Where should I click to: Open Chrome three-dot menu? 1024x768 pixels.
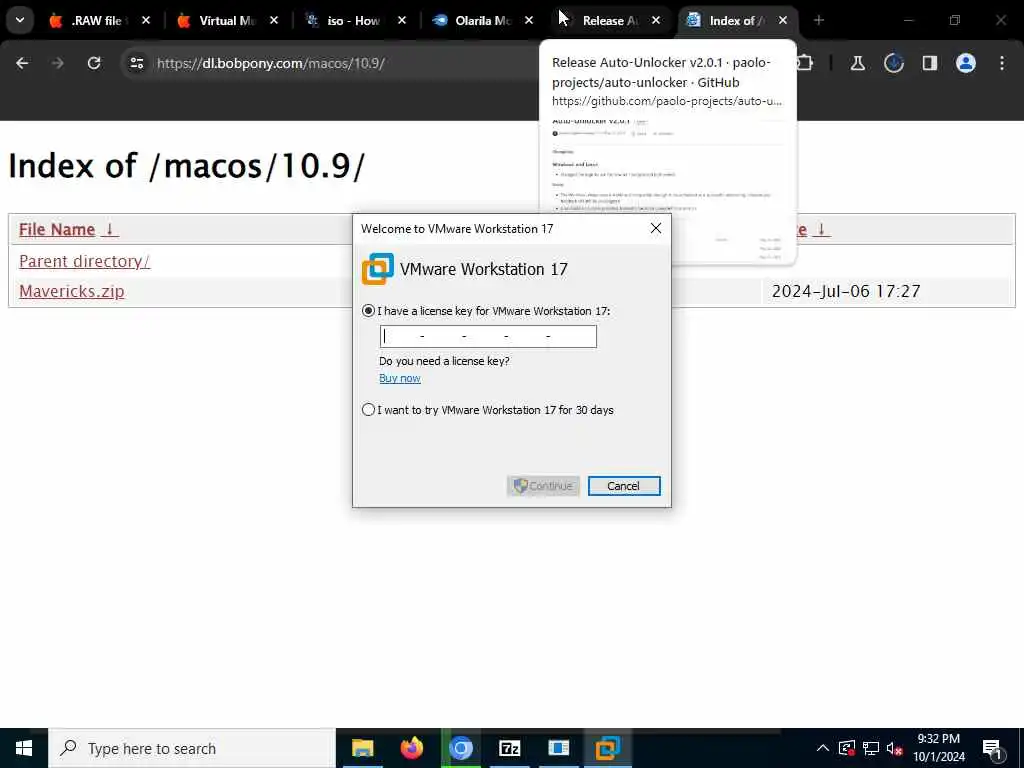coord(1002,63)
